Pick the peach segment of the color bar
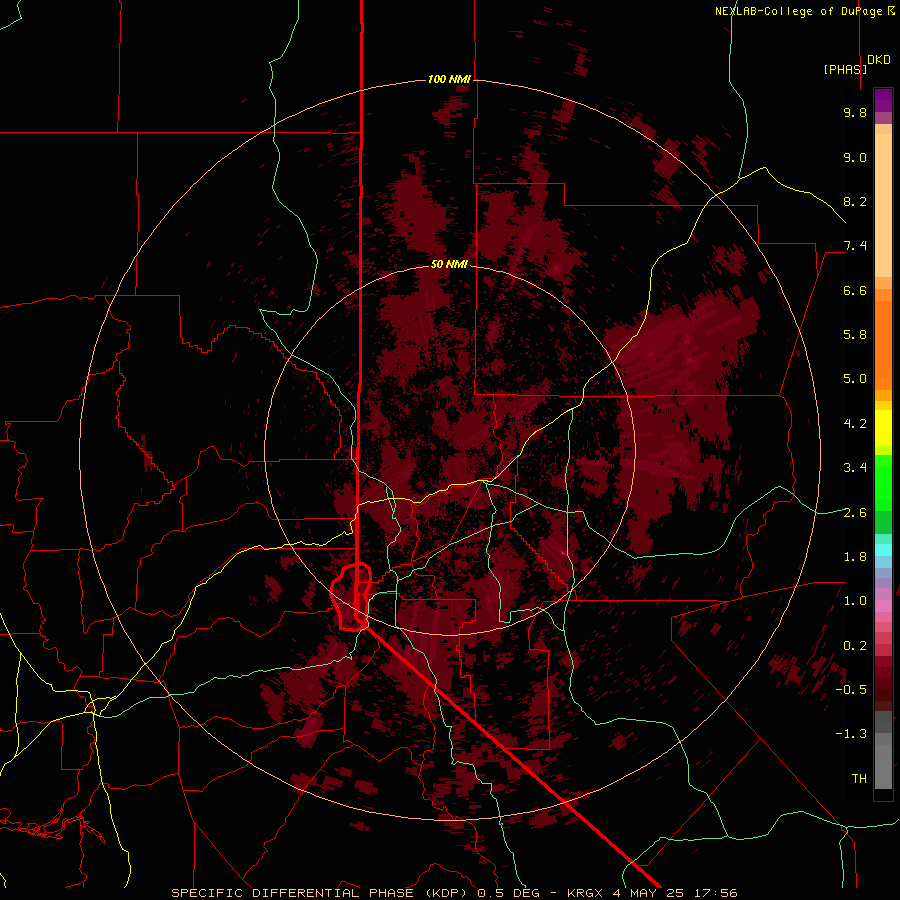900x900 pixels. (883, 201)
